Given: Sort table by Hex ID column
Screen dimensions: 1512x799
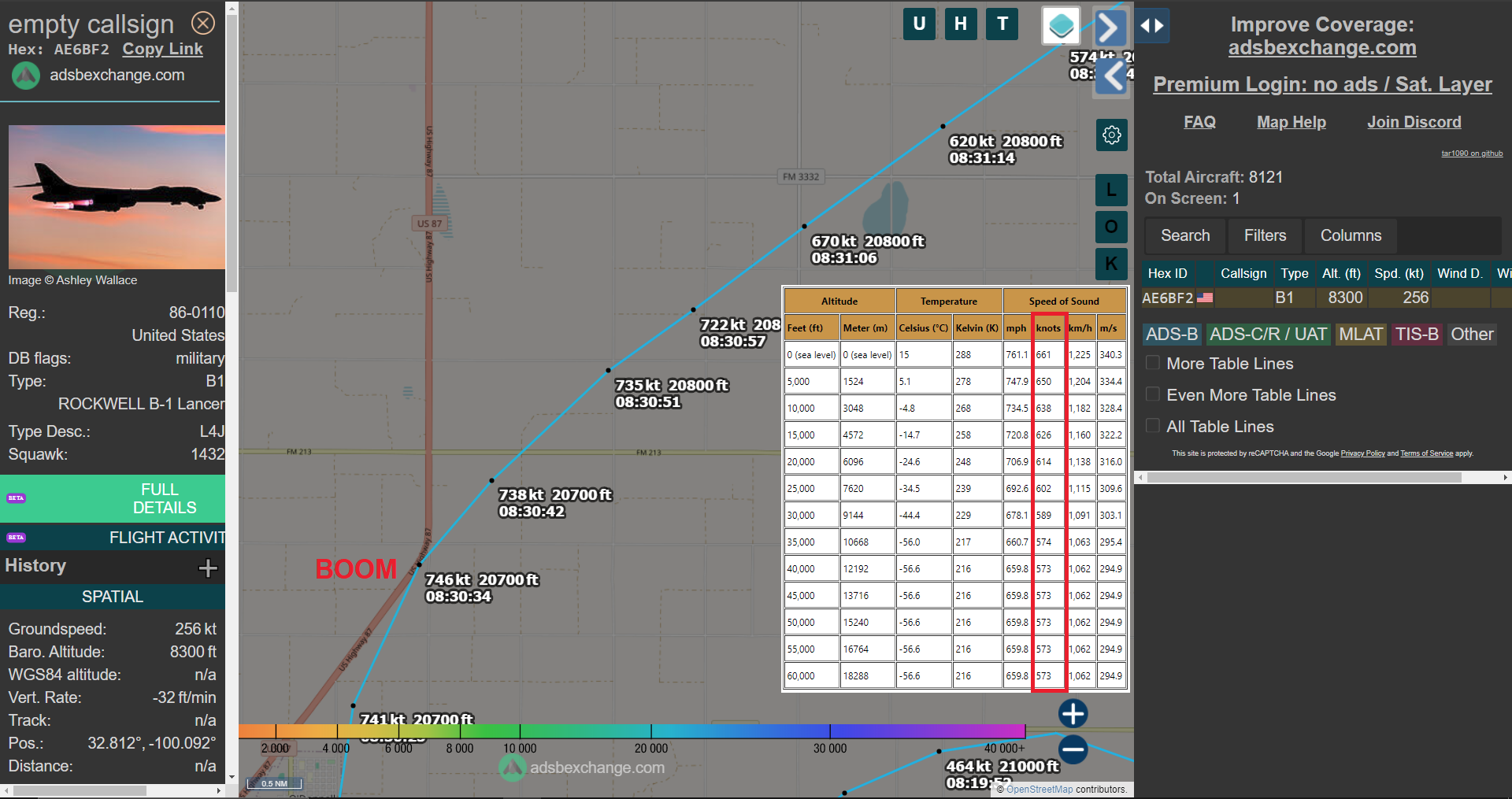Looking at the screenshot, I should (x=1167, y=273).
